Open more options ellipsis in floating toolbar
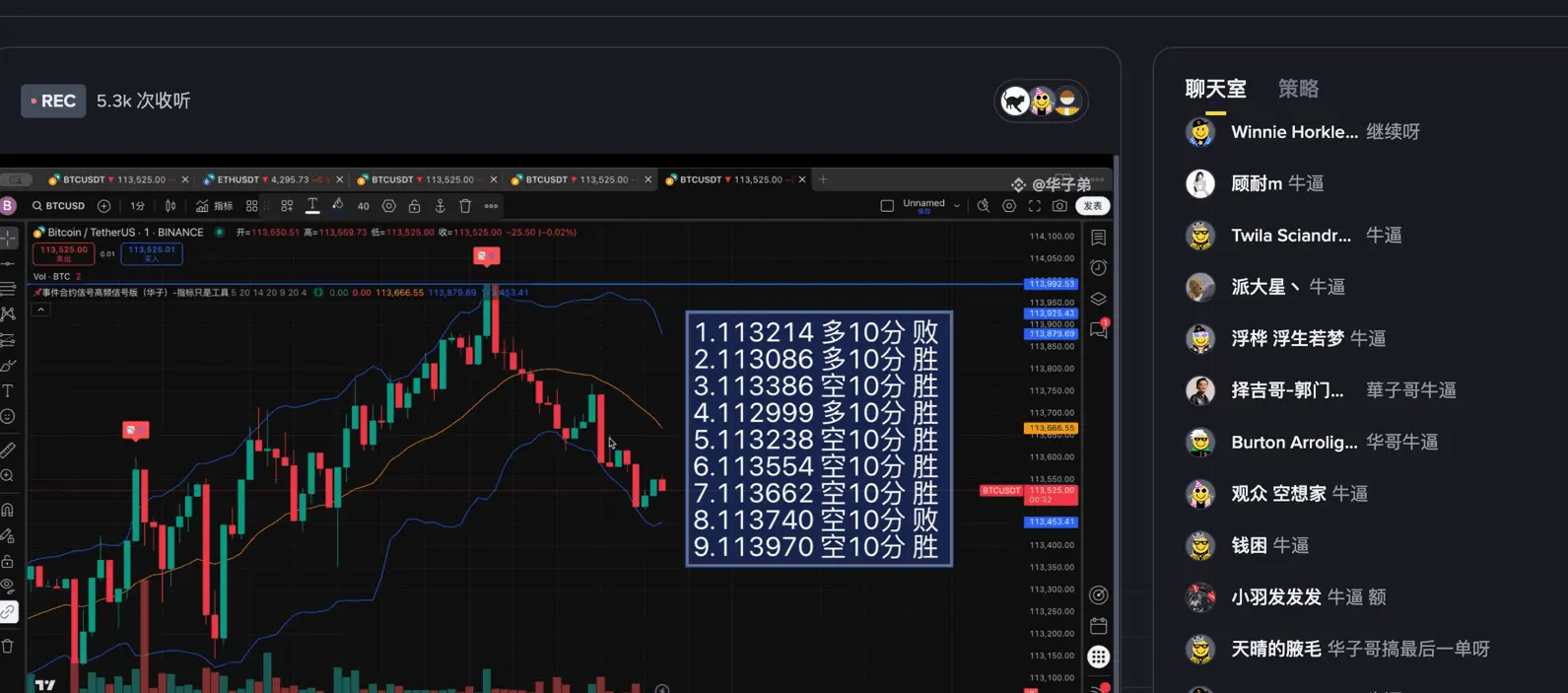 (491, 206)
